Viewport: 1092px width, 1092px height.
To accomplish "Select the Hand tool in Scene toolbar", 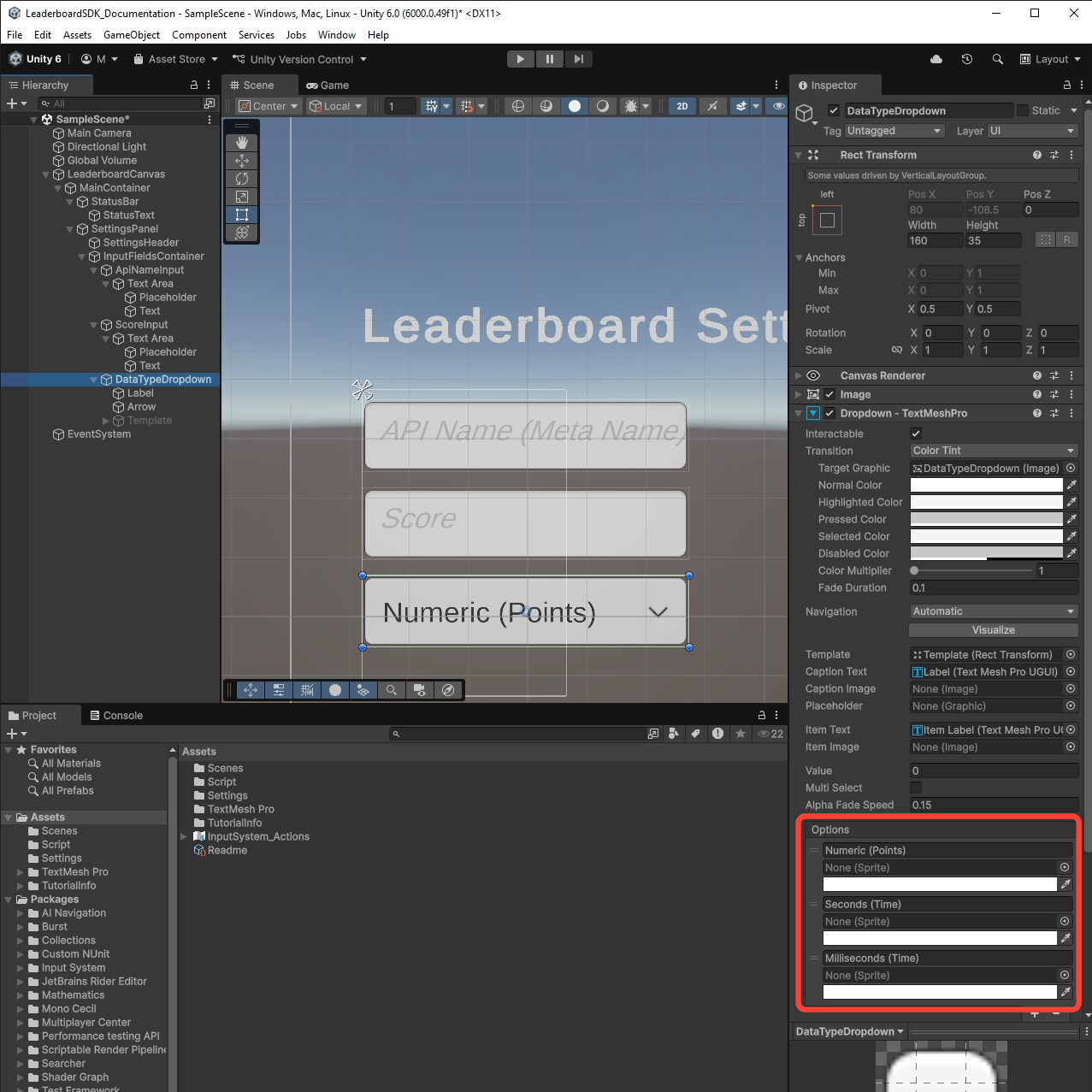I will (x=242, y=143).
